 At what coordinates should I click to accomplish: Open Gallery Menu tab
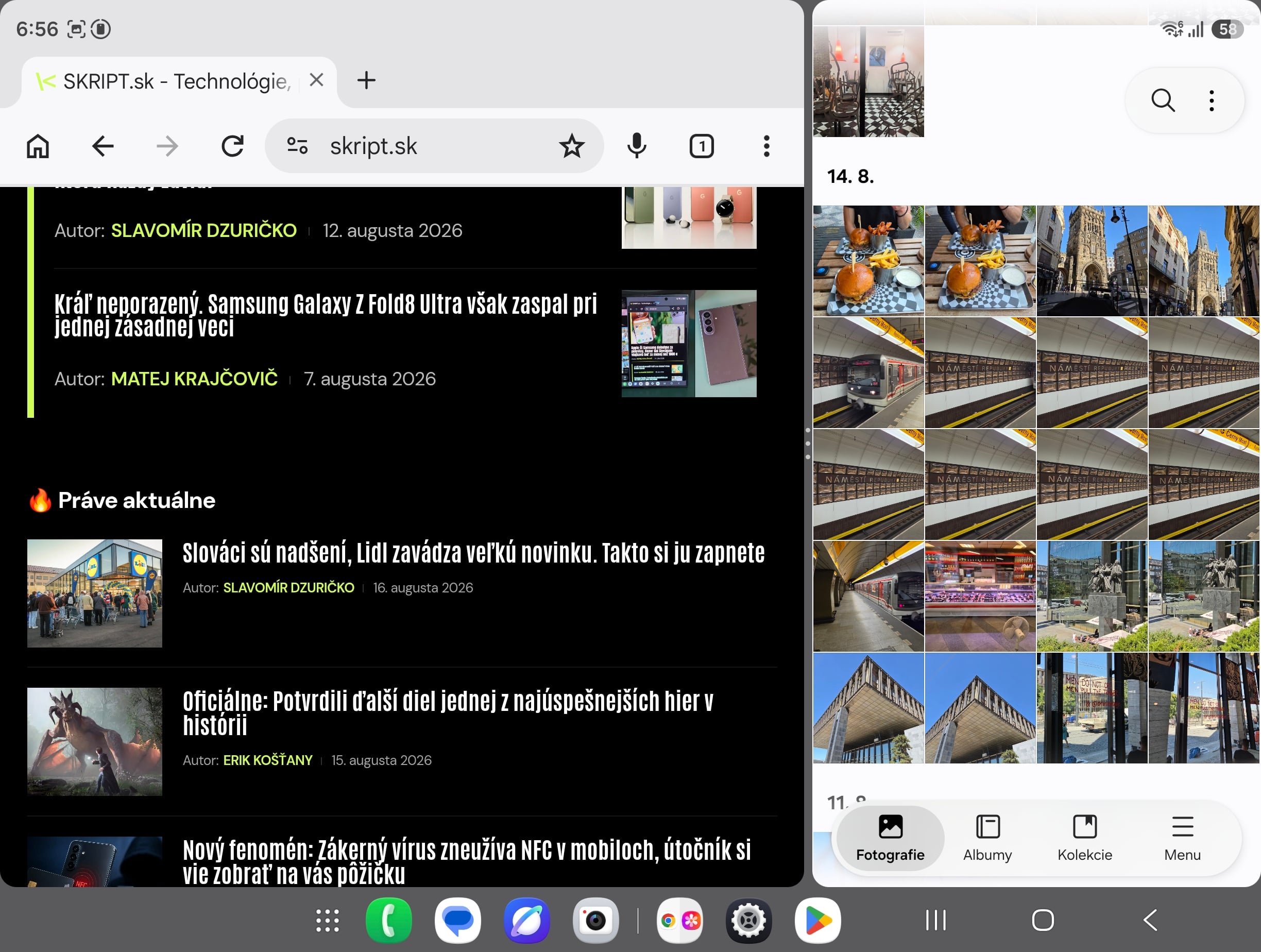pyautogui.click(x=1182, y=839)
